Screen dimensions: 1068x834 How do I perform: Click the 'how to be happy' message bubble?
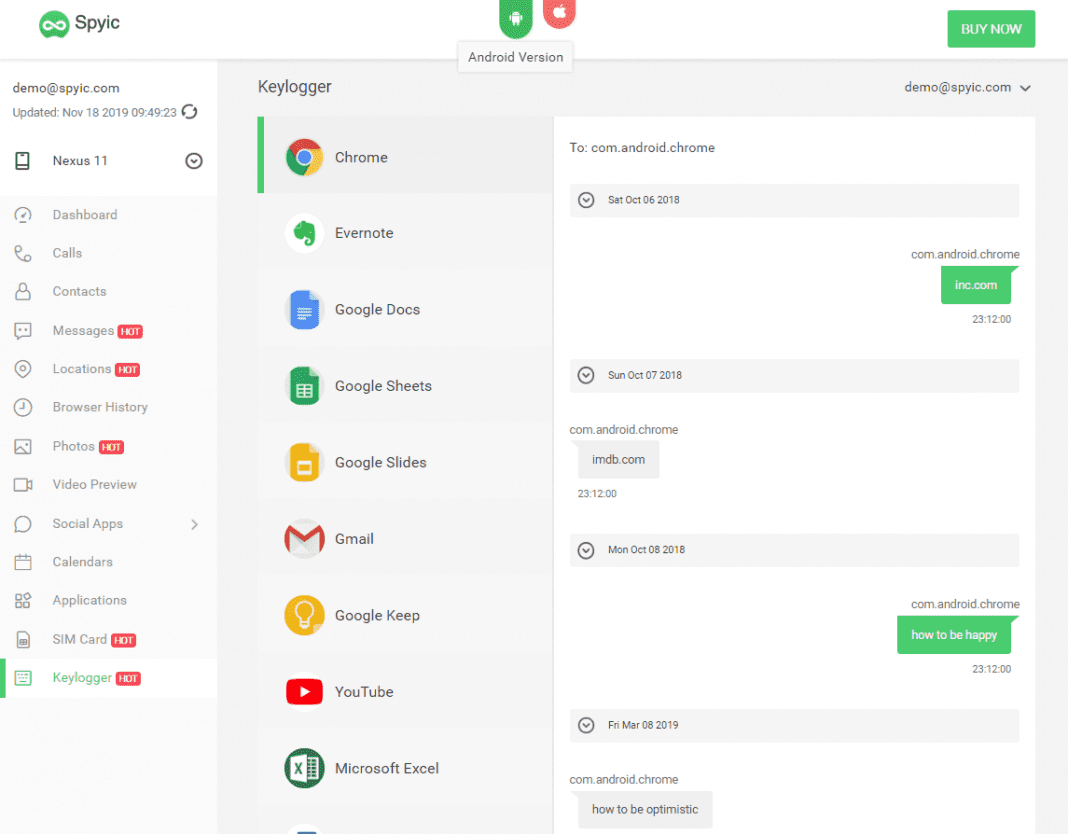tap(954, 635)
